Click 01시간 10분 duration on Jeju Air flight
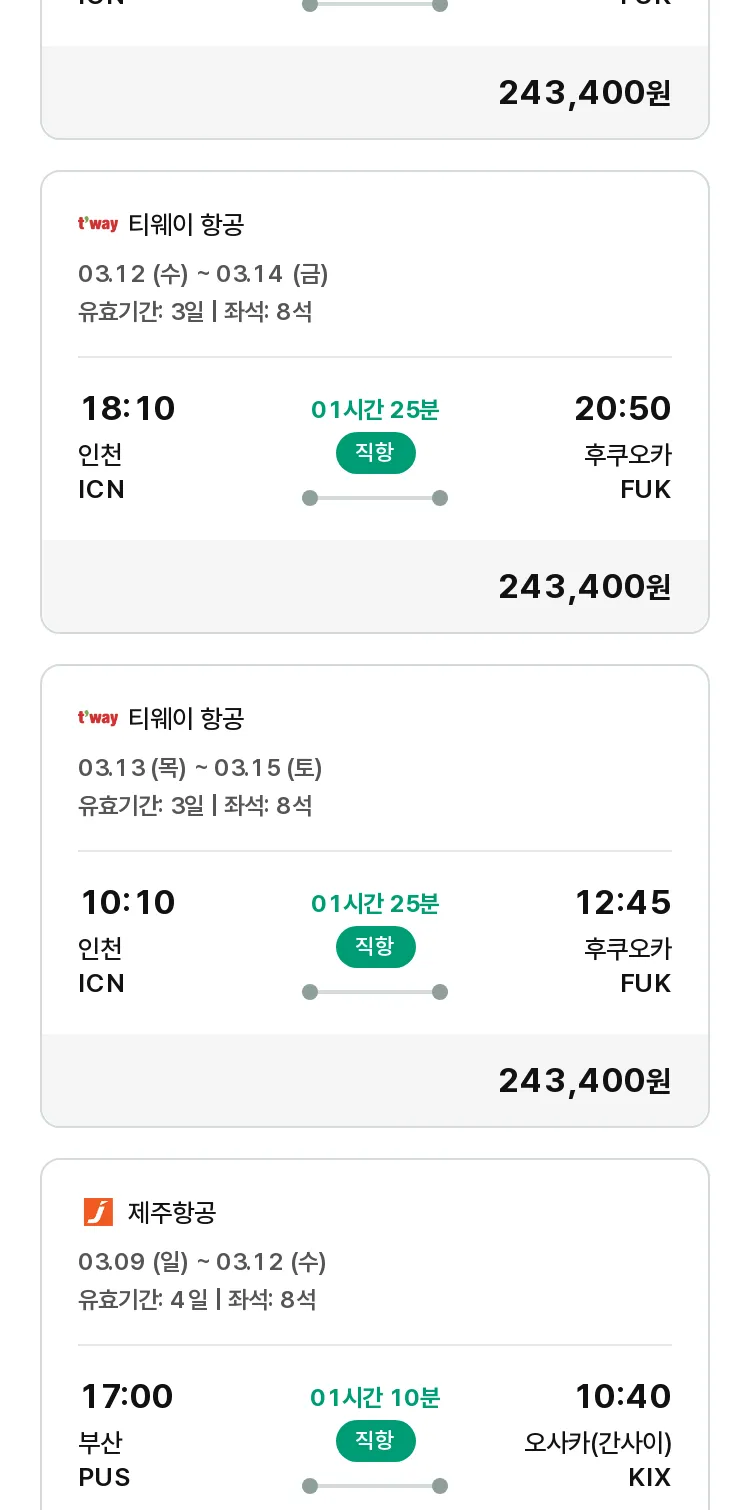 click(375, 1398)
